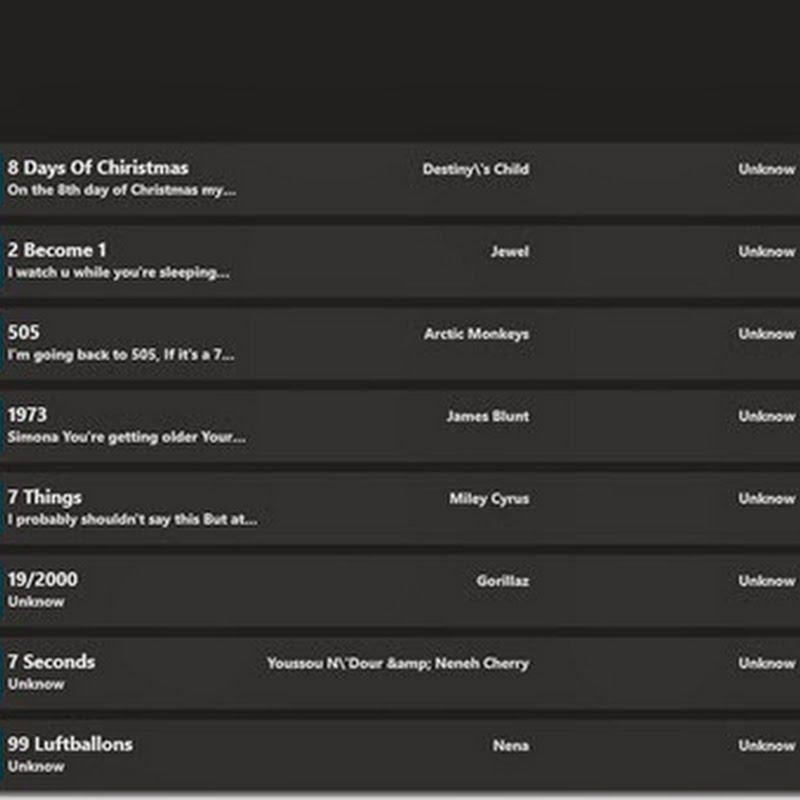
Task: Click 'Unknow' at the right of Gorillaz row
Action: pyautogui.click(x=766, y=581)
